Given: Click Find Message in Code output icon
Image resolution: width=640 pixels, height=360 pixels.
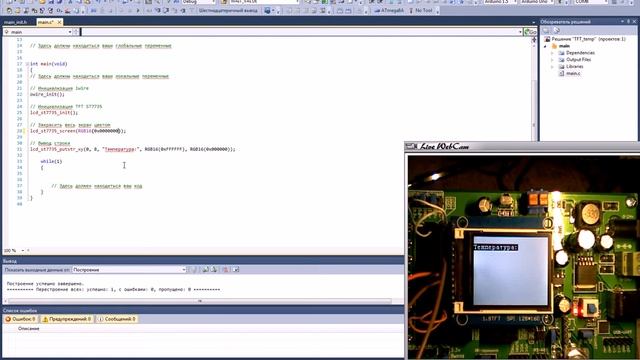Looking at the screenshot, I should pos(193,270).
